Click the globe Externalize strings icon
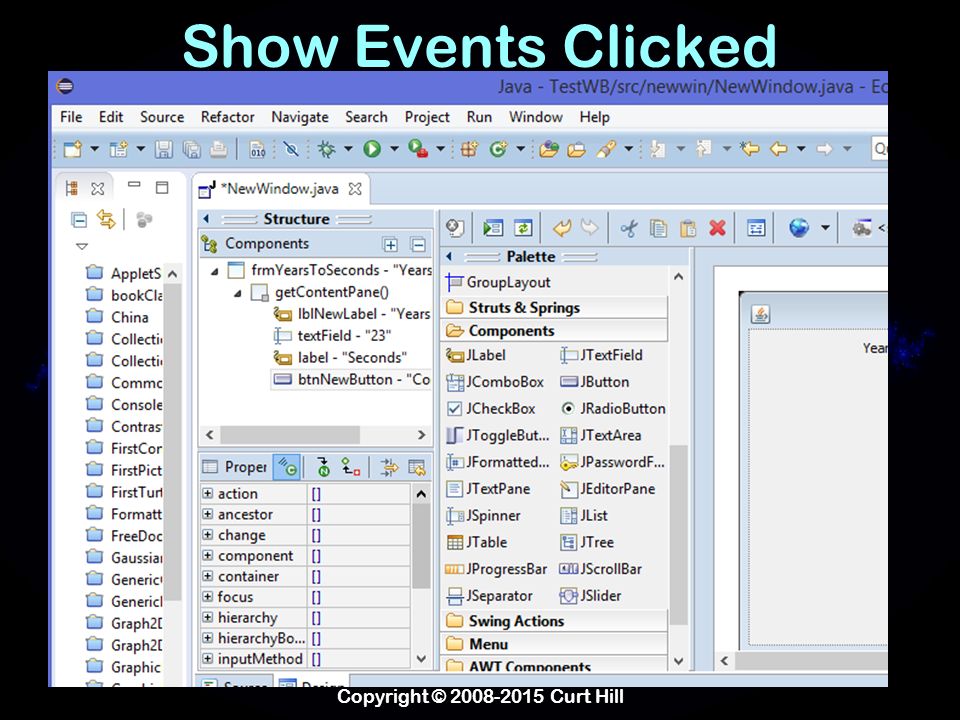The width and height of the screenshot is (960, 720). tap(799, 228)
